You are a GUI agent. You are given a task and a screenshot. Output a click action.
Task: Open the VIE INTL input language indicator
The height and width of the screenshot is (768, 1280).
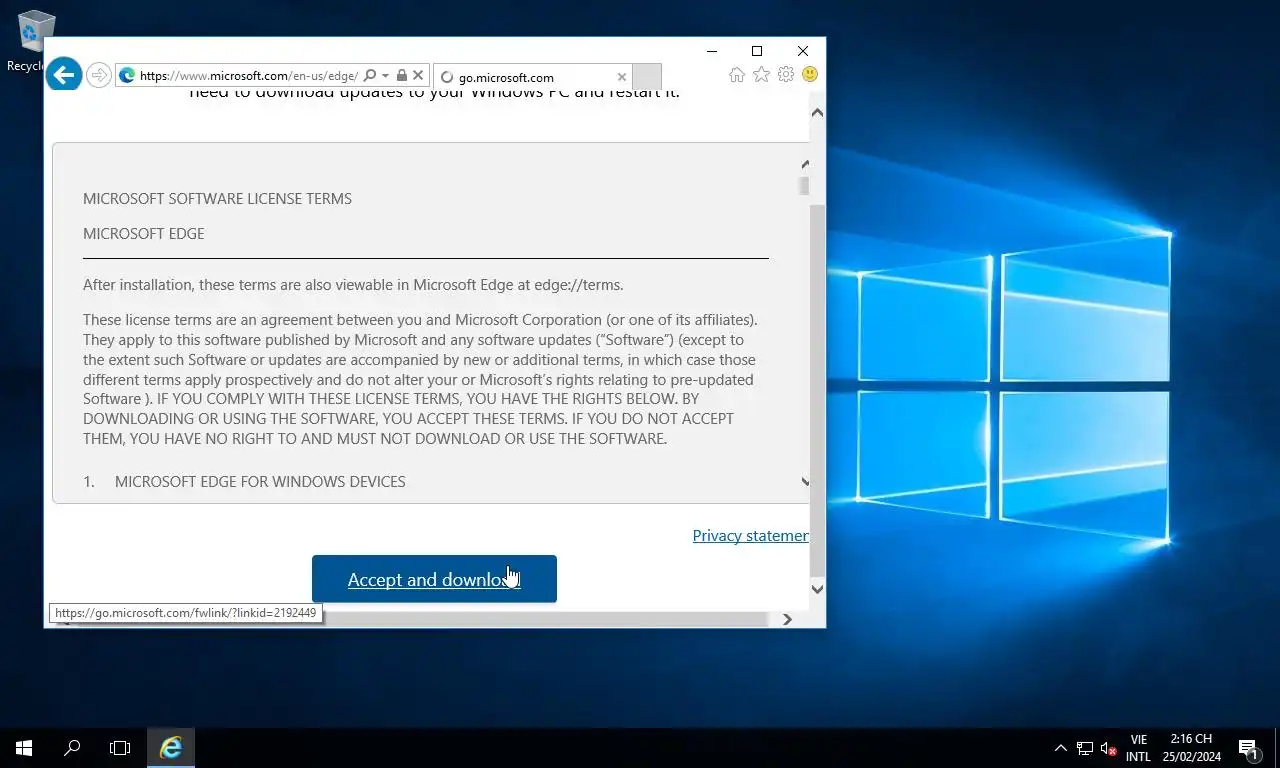click(x=1138, y=748)
